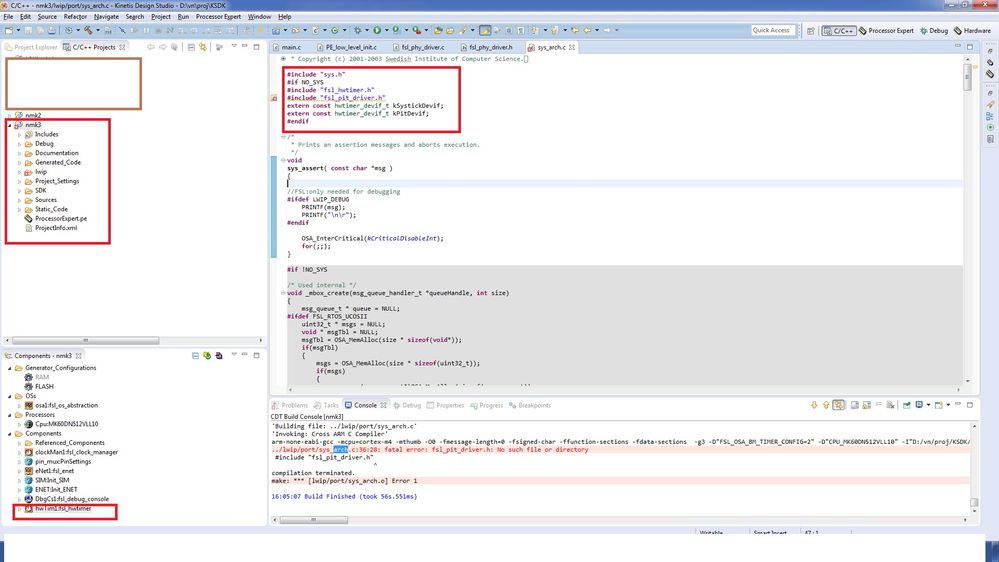
Task: Maximize the Console panel
Action: click(x=970, y=405)
